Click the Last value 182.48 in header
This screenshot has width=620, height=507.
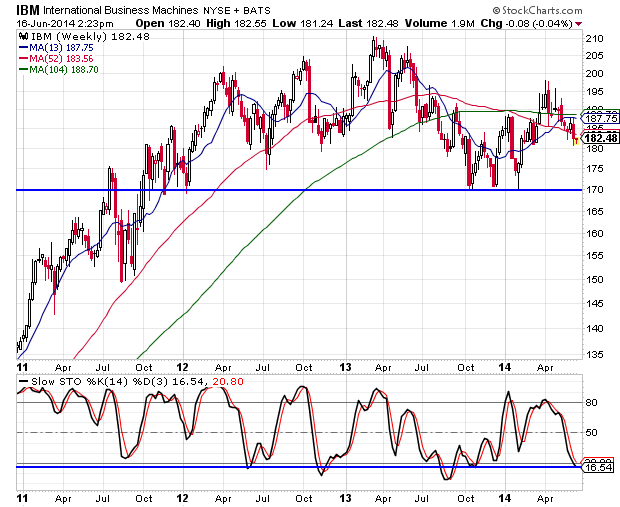[x=382, y=24]
